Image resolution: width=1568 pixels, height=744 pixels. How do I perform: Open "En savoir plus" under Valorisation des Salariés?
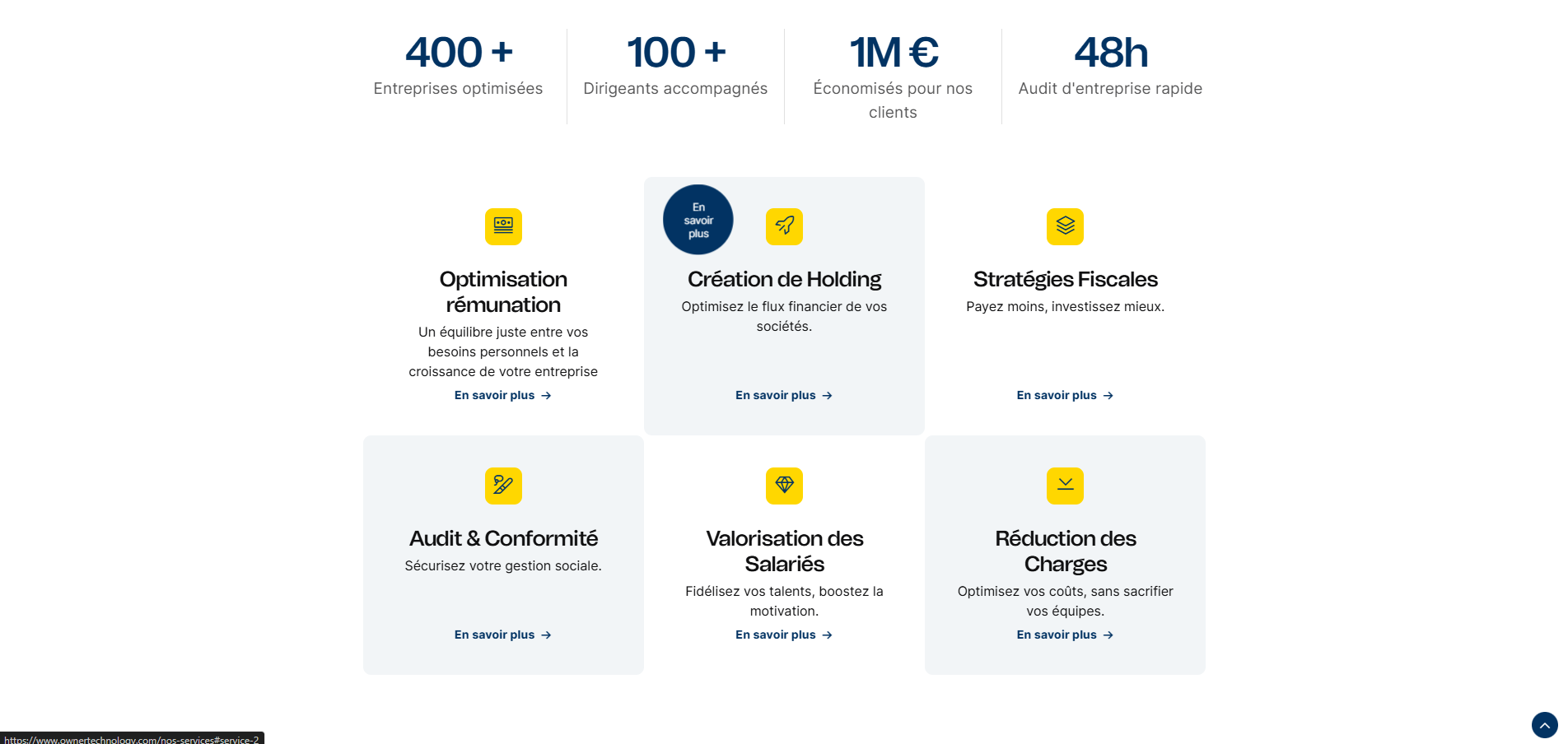pyautogui.click(x=783, y=635)
